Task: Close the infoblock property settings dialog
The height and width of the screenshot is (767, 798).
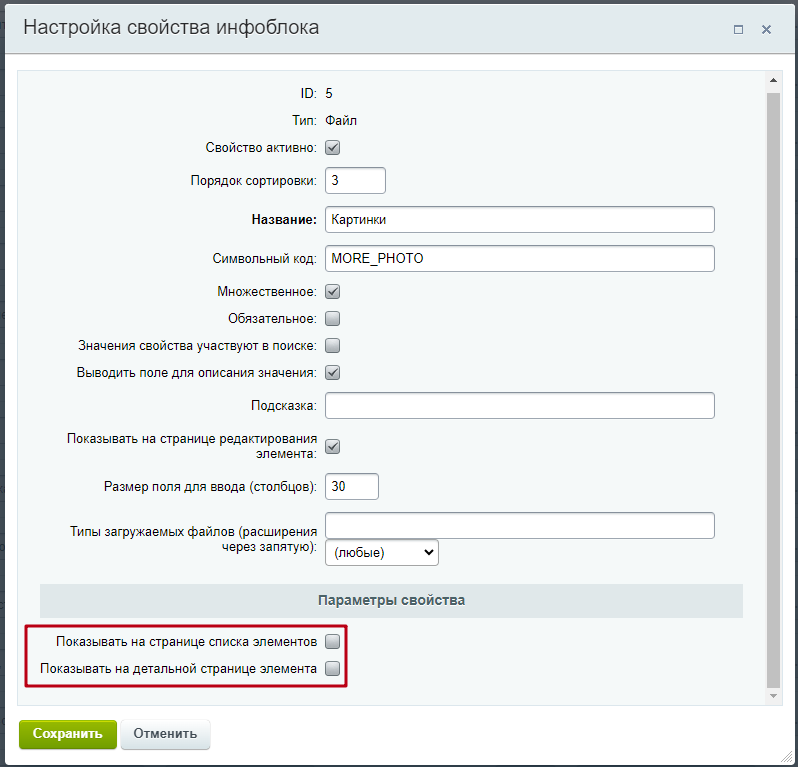Action: (766, 30)
